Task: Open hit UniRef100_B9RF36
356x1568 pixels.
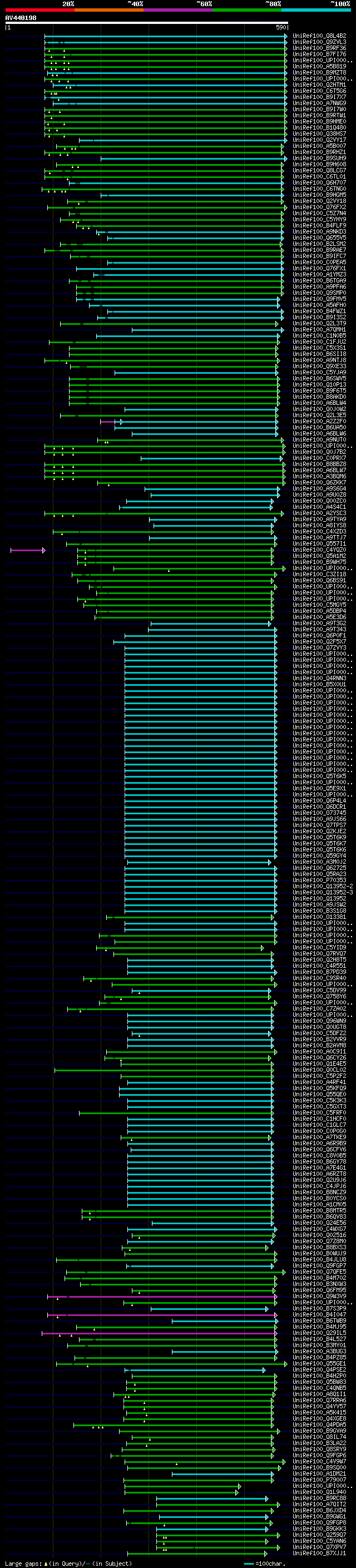Action: point(319,48)
